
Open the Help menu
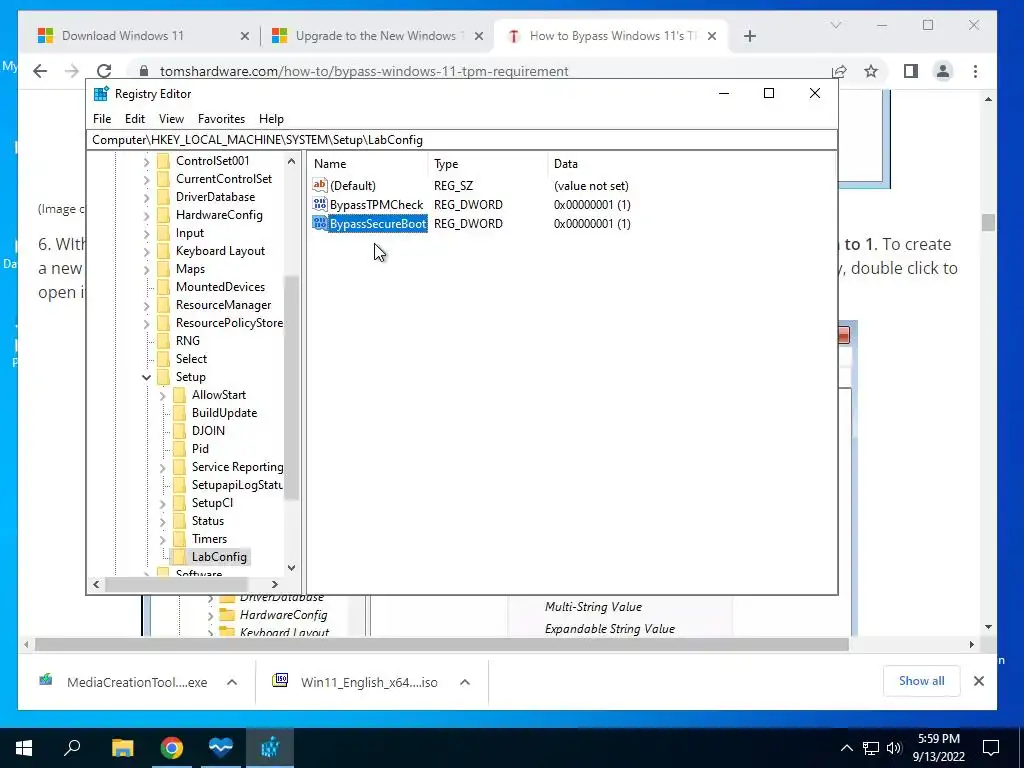point(271,119)
